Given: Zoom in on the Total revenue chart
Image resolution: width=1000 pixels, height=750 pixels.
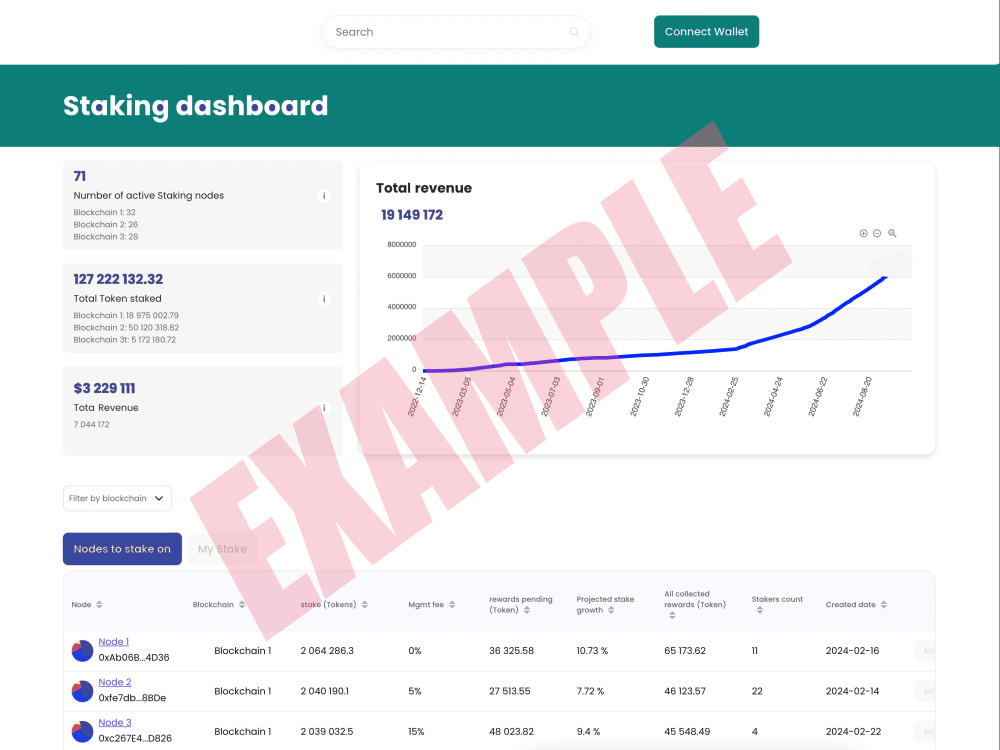Looking at the screenshot, I should pyautogui.click(x=864, y=233).
